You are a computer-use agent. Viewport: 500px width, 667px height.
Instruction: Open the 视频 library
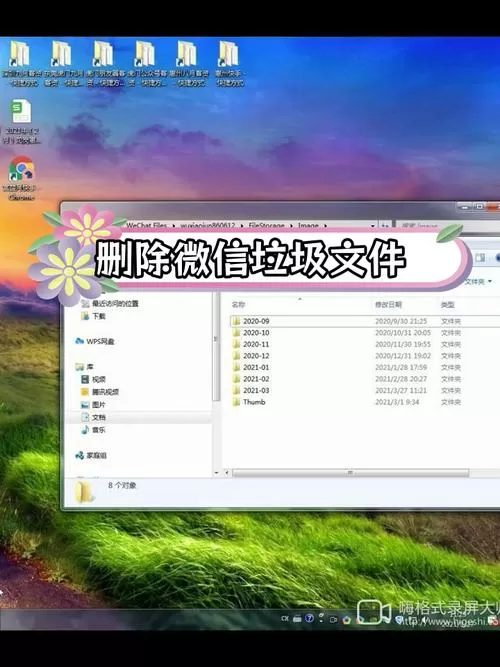(94, 379)
